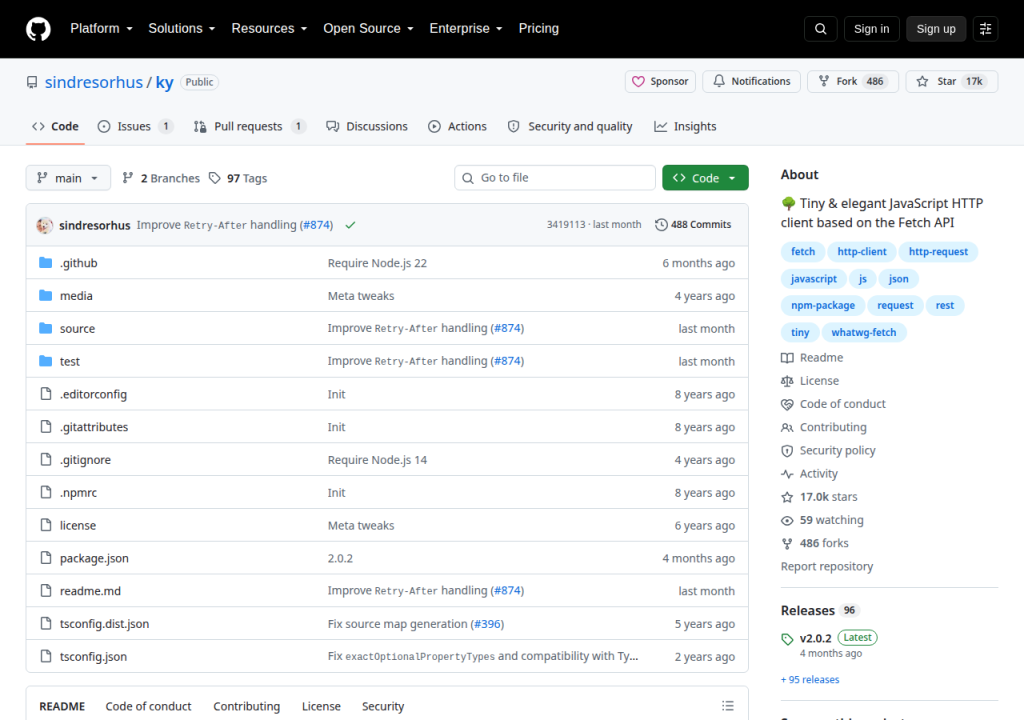
Task: Select the License tab in README panel
Action: (321, 706)
